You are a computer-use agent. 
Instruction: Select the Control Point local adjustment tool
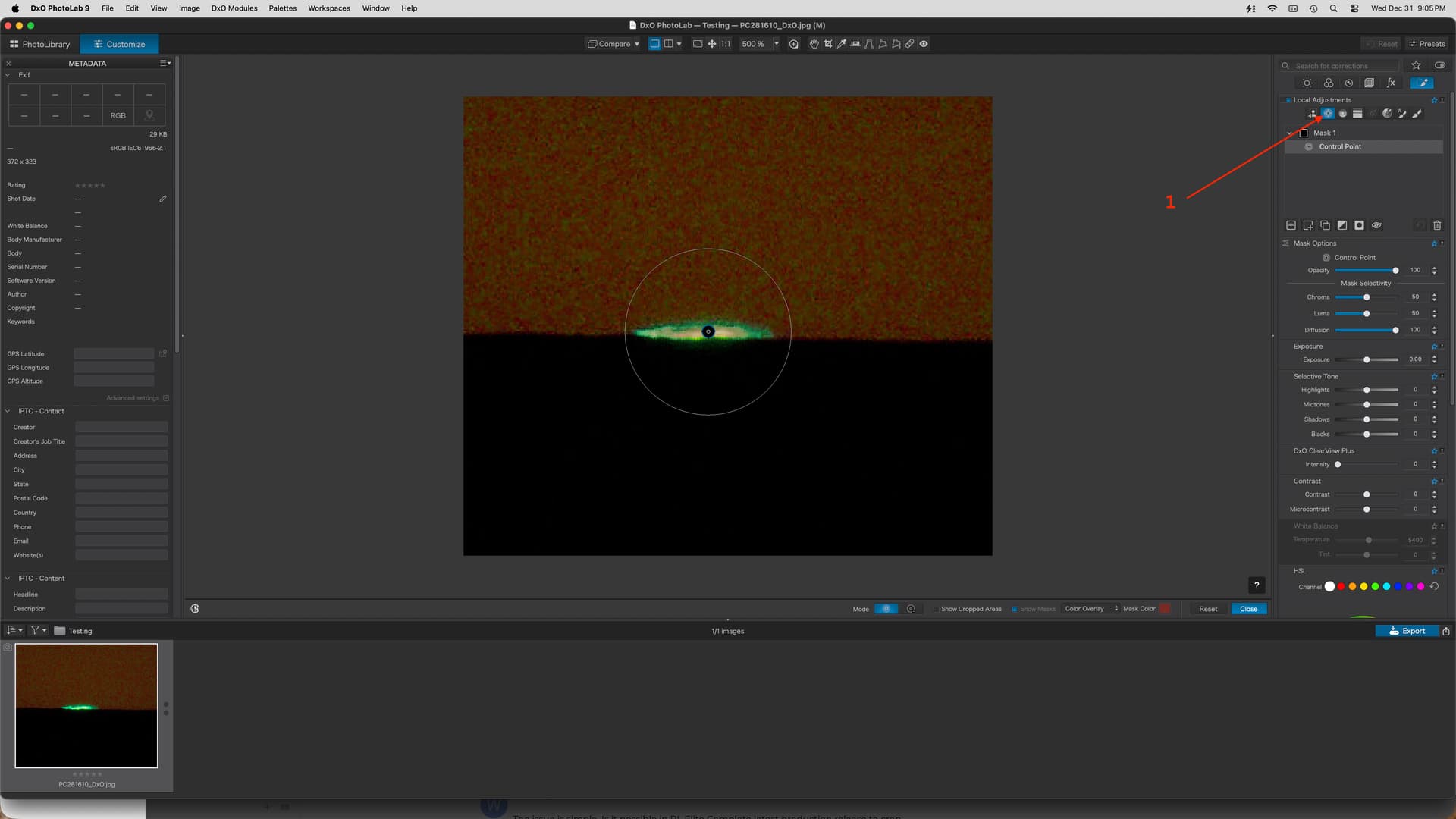tap(1327, 114)
